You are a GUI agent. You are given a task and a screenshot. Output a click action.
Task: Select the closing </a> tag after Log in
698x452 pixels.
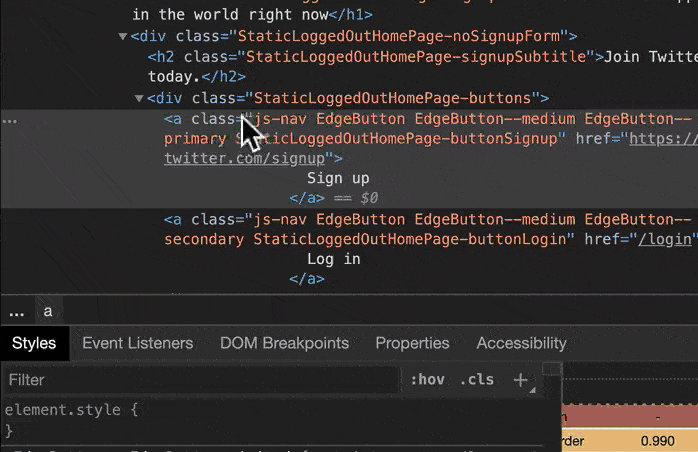[x=307, y=279]
